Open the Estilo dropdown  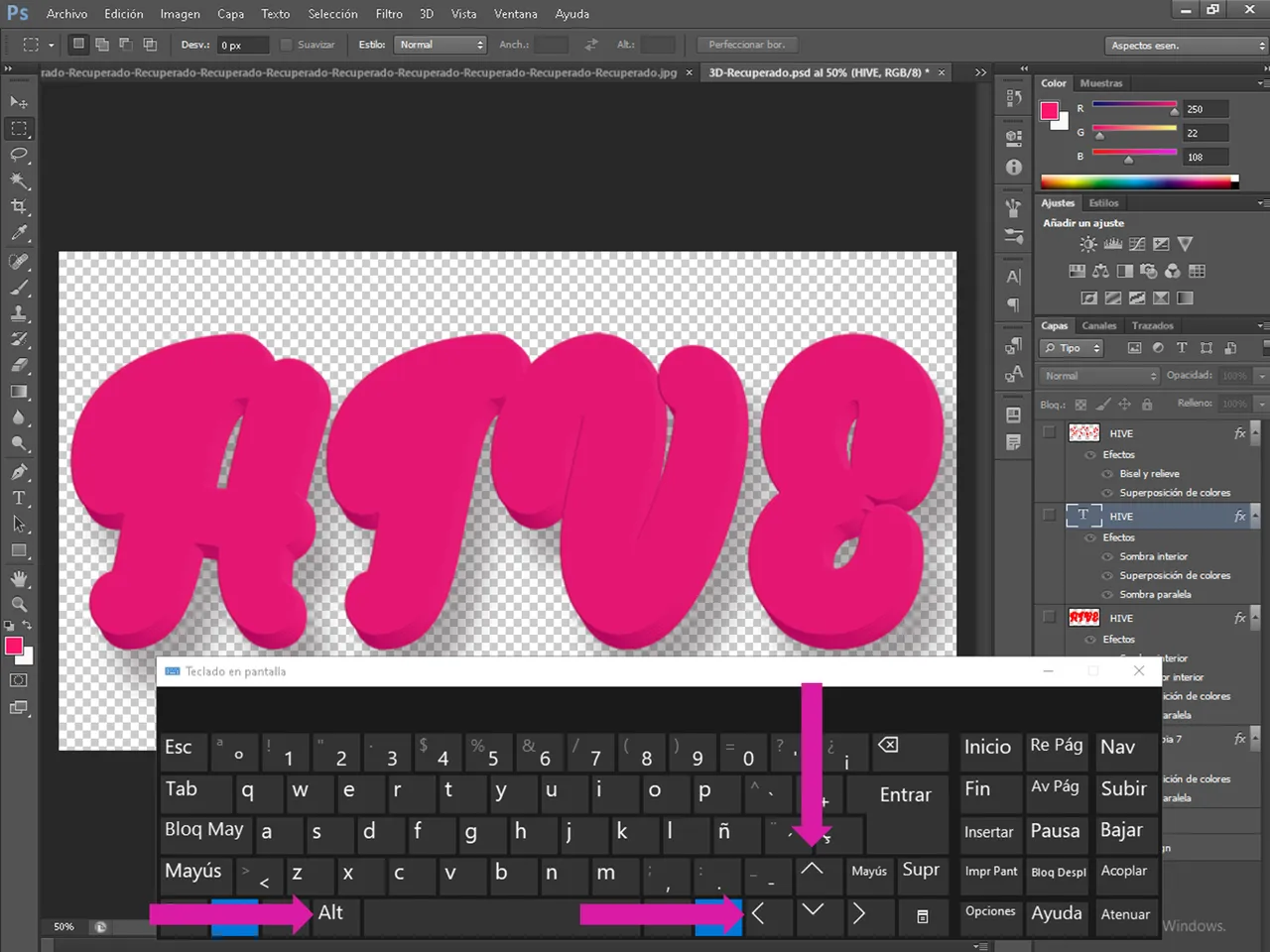coord(441,45)
